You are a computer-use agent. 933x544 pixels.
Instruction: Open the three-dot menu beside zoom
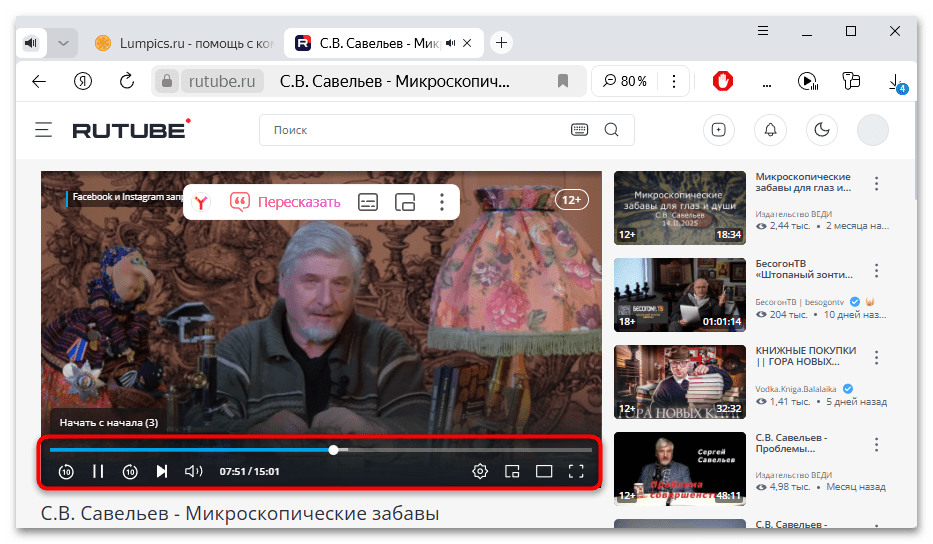[x=674, y=81]
